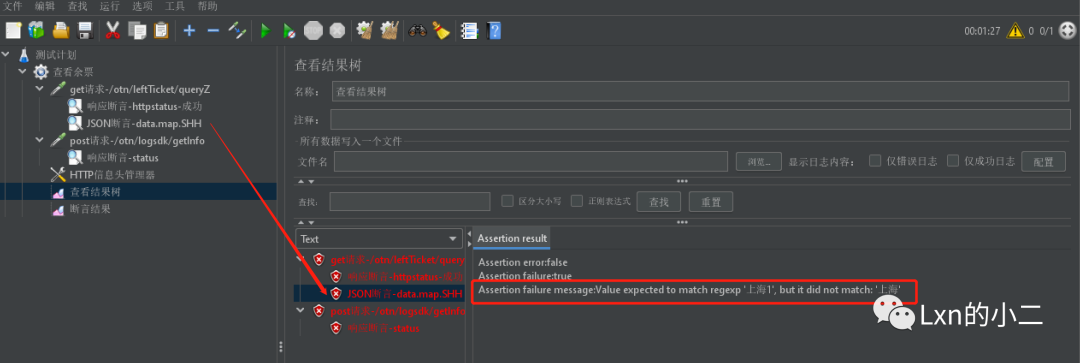Click the 配置 button
This screenshot has height=363, width=1080.
(x=1043, y=161)
